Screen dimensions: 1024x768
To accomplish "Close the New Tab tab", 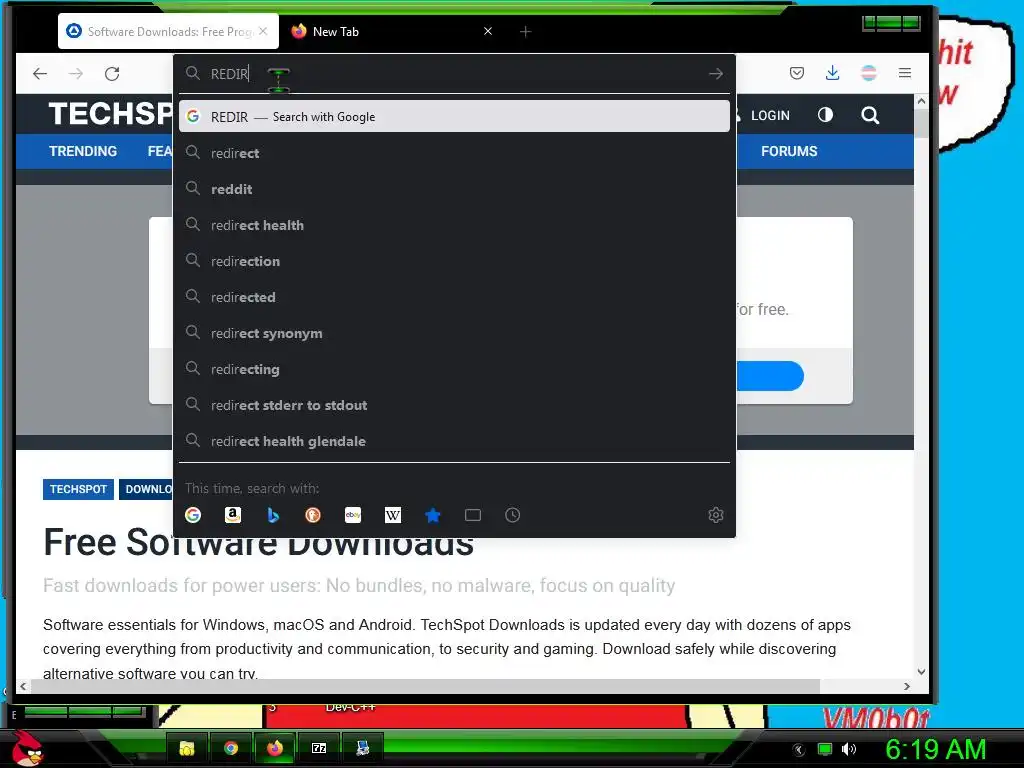I will coord(488,31).
